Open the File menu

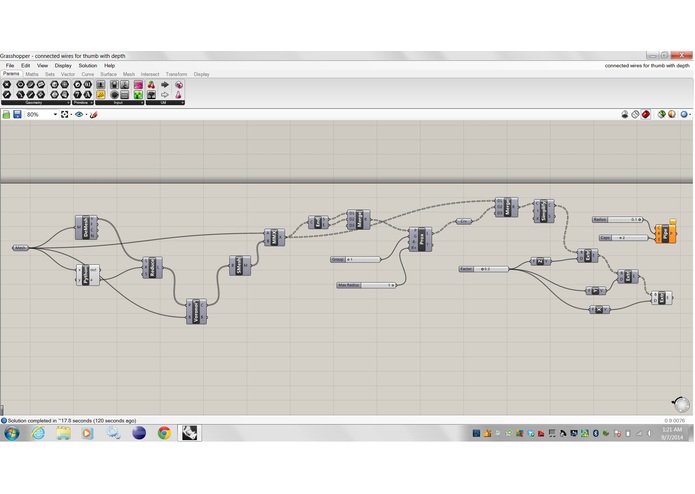click(10, 65)
